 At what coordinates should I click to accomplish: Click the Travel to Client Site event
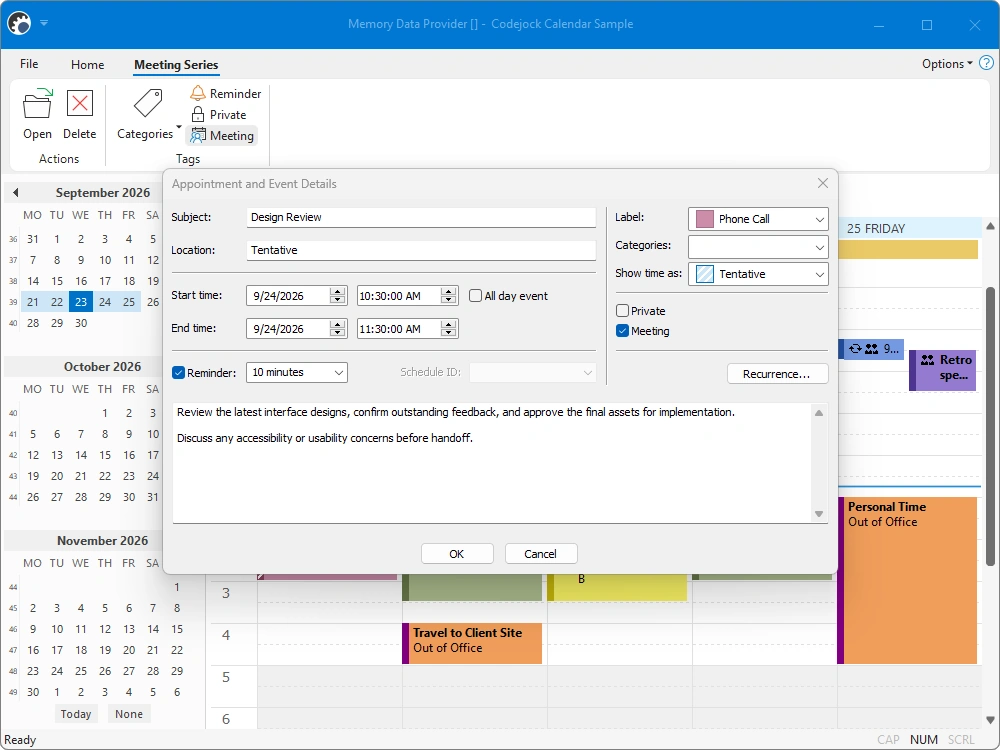472,643
